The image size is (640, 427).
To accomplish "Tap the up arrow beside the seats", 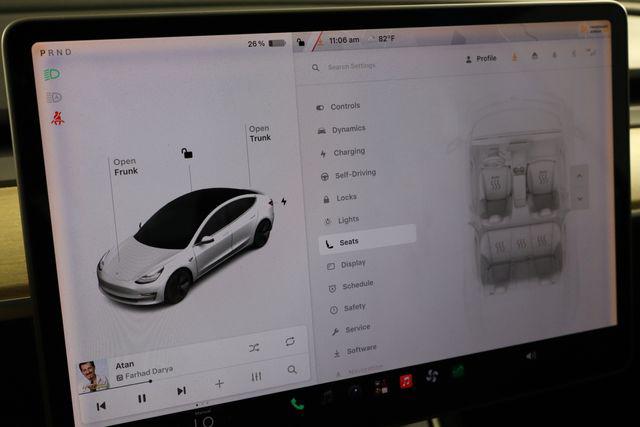I will [x=580, y=176].
